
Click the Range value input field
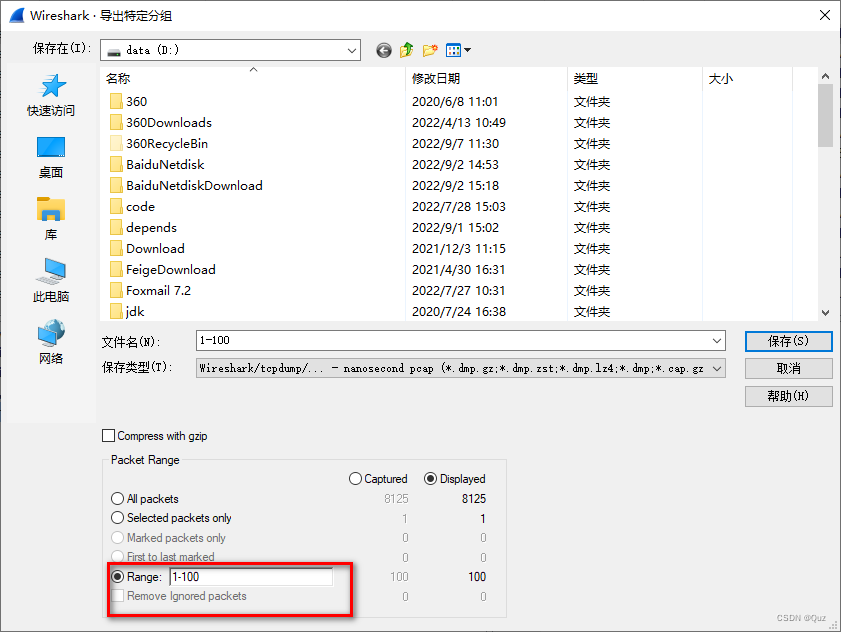pyautogui.click(x=251, y=577)
